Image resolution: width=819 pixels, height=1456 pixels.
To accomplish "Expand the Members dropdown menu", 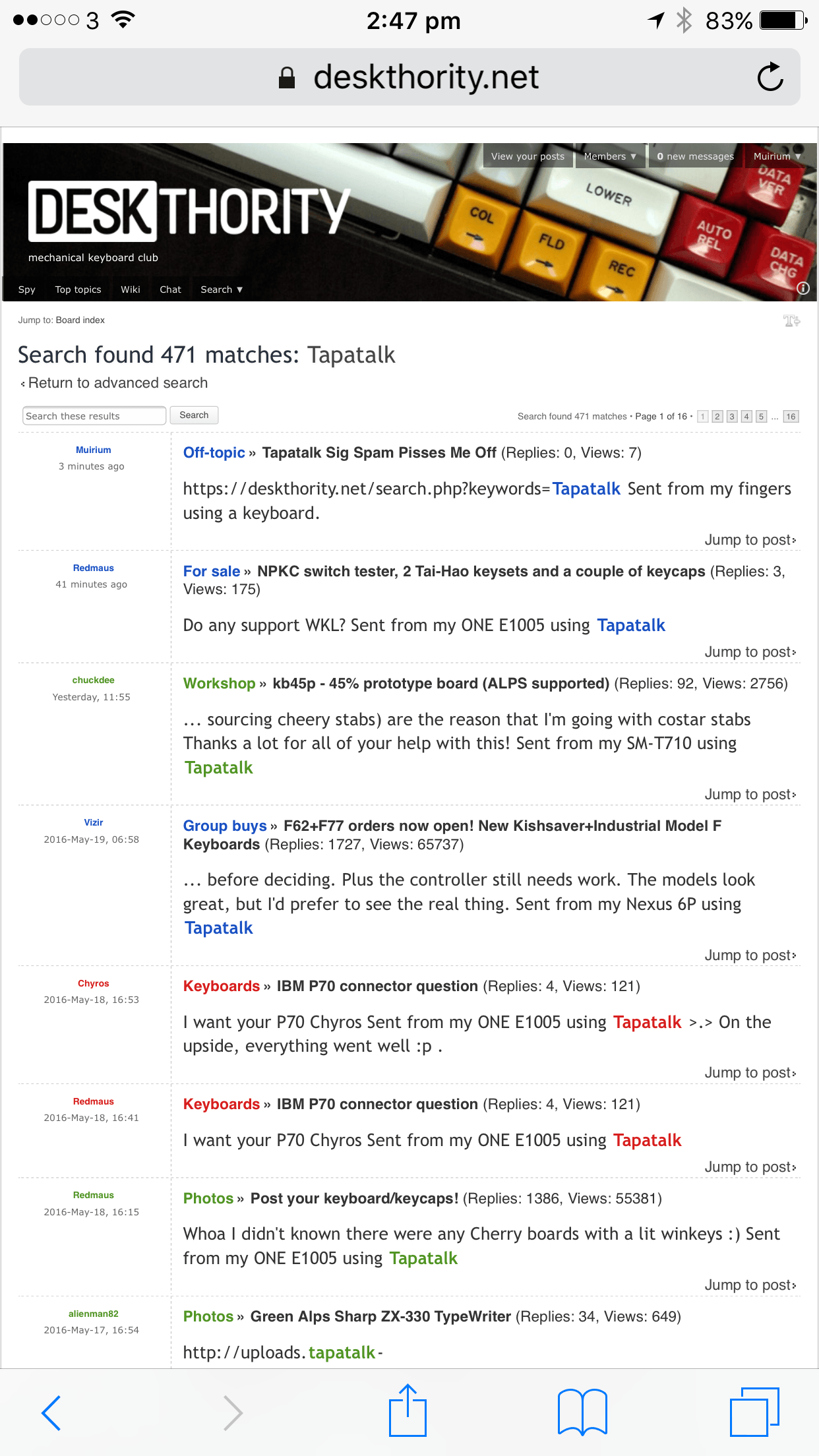I will pyautogui.click(x=610, y=156).
